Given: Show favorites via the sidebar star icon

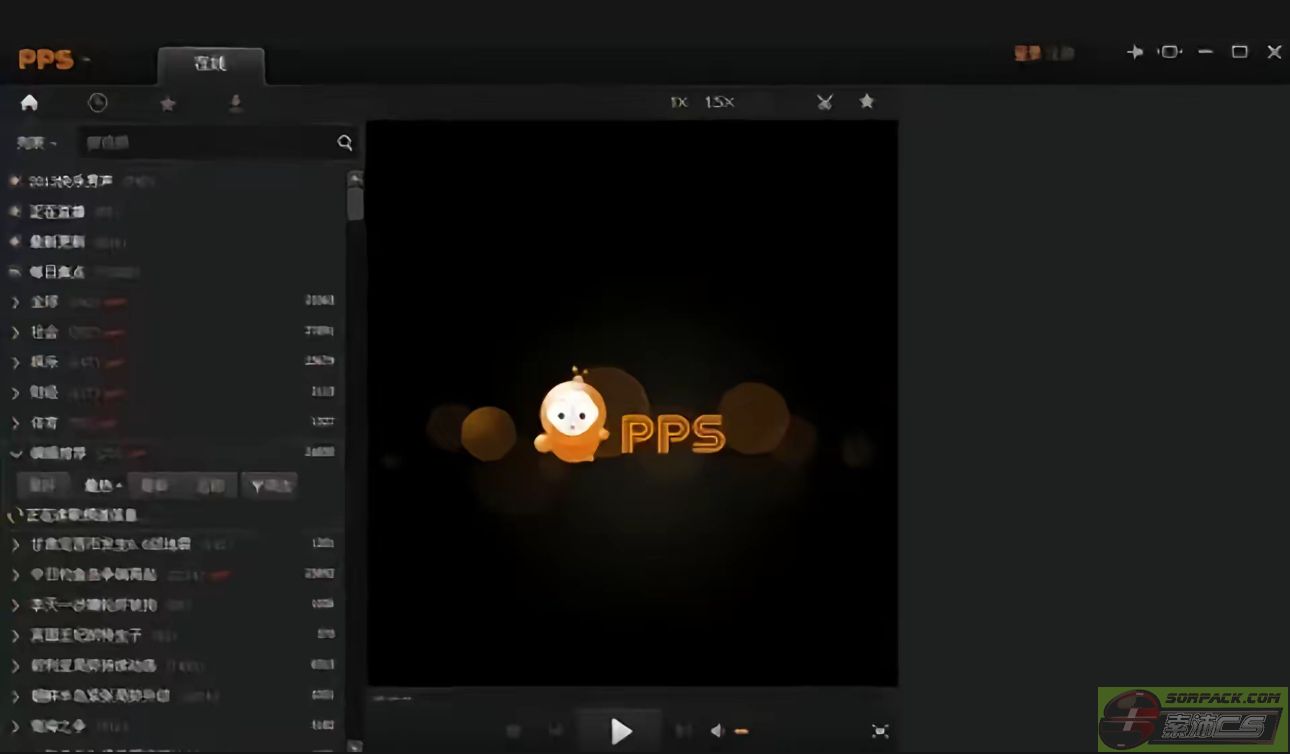Looking at the screenshot, I should point(168,103).
